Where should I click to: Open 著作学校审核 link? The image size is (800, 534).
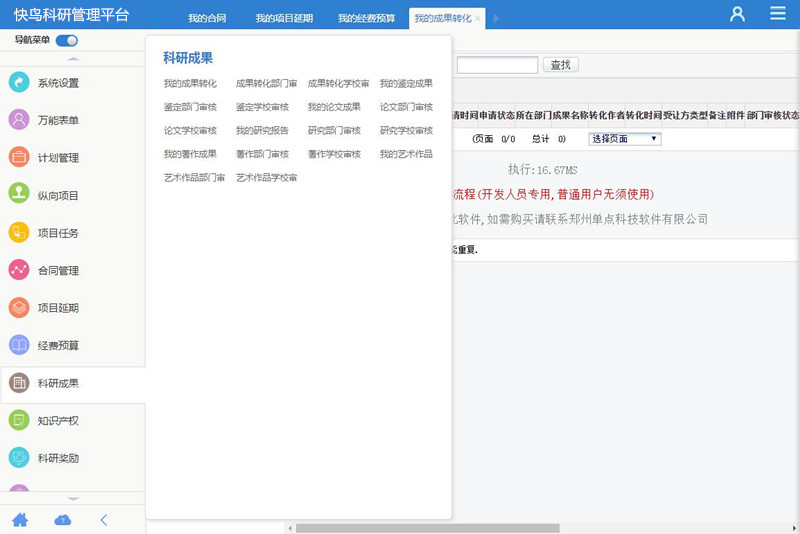point(334,154)
